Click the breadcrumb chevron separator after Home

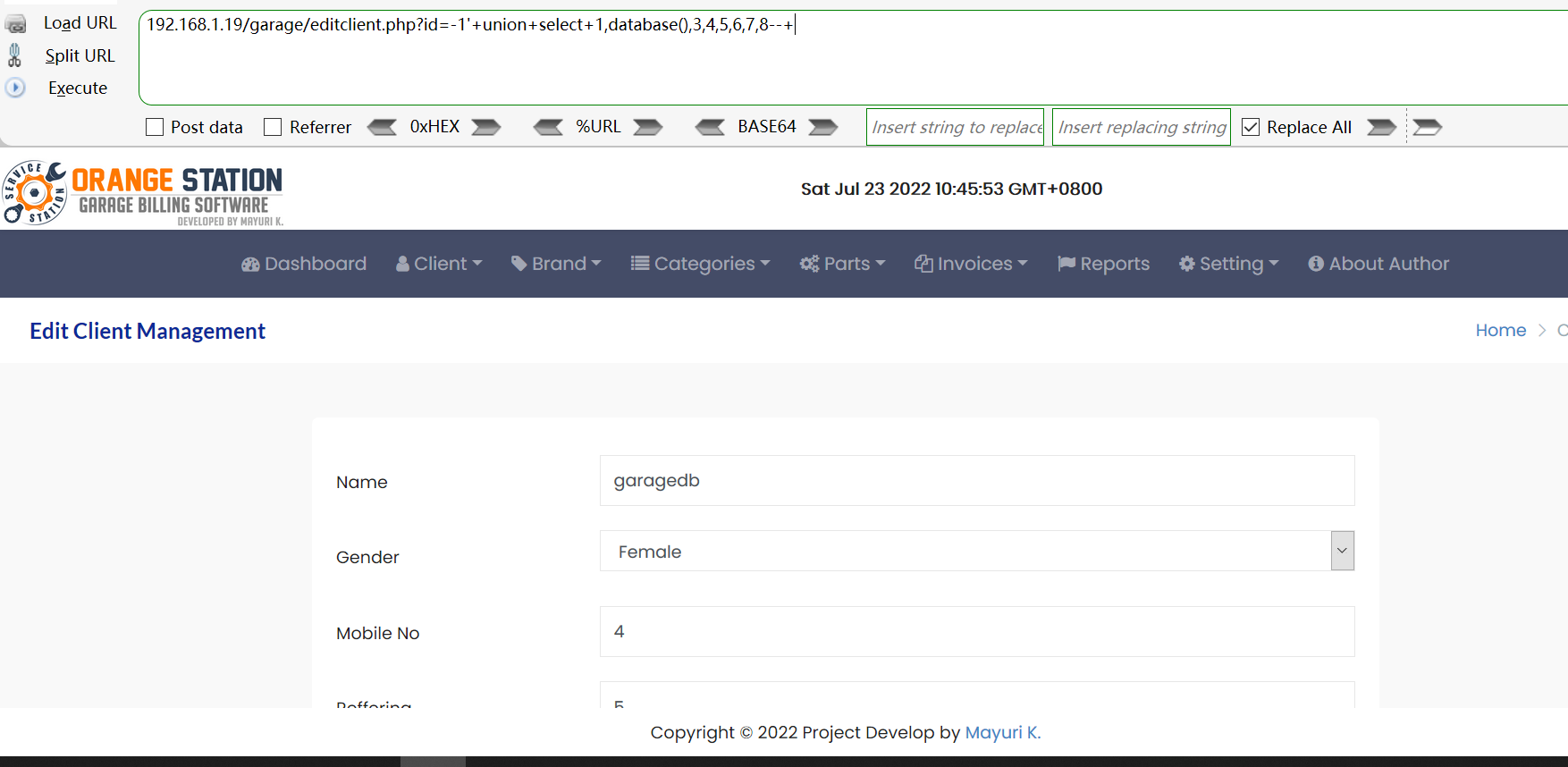pos(1542,330)
